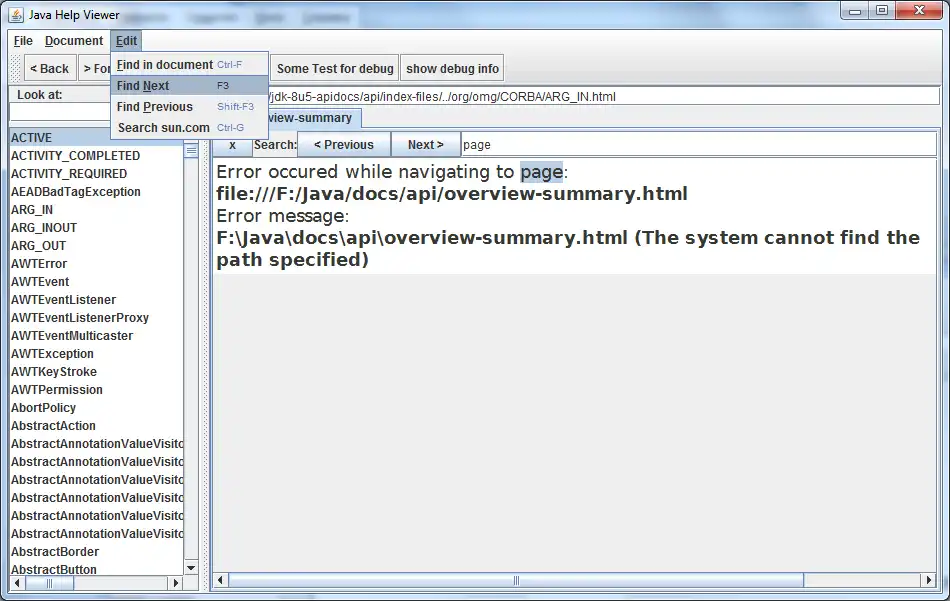Image resolution: width=950 pixels, height=601 pixels.
Task: Click document pane scroll left arrow
Action: [x=220, y=580]
